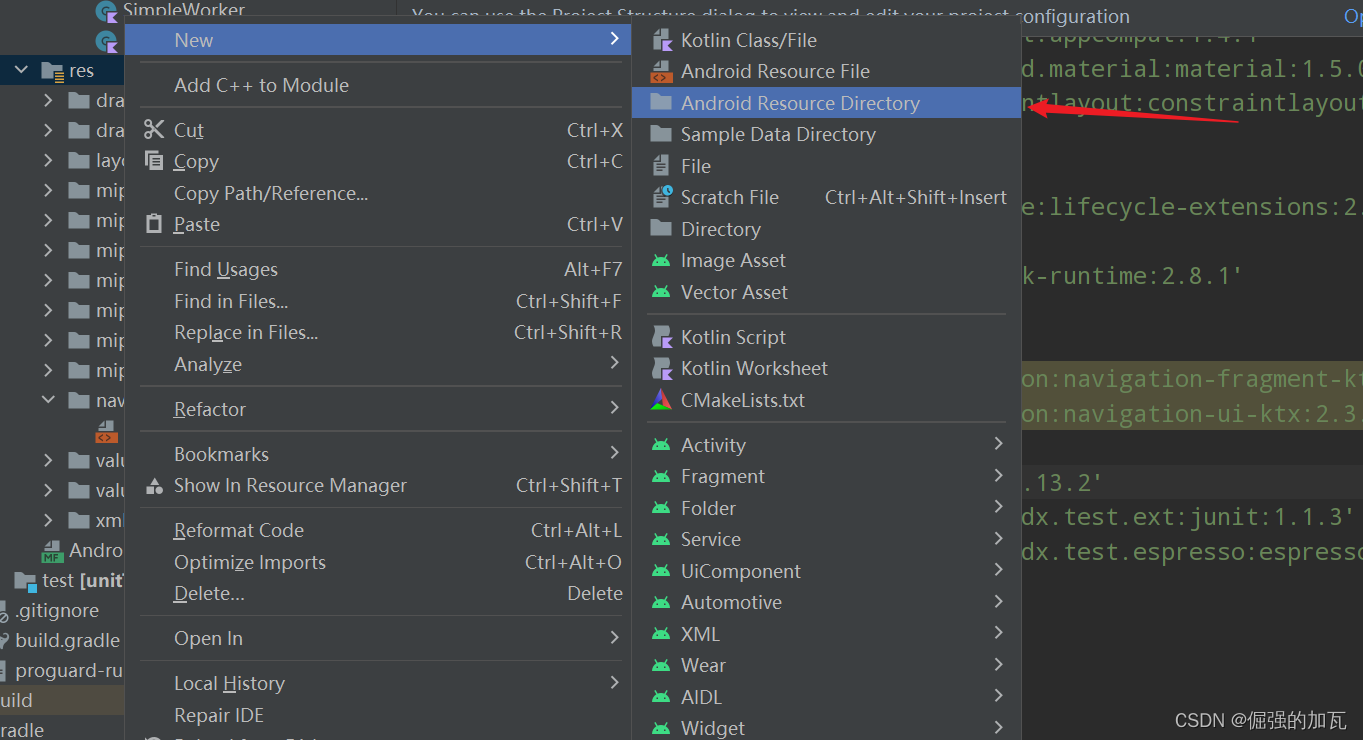Open the Fragment submenu arrow

998,476
